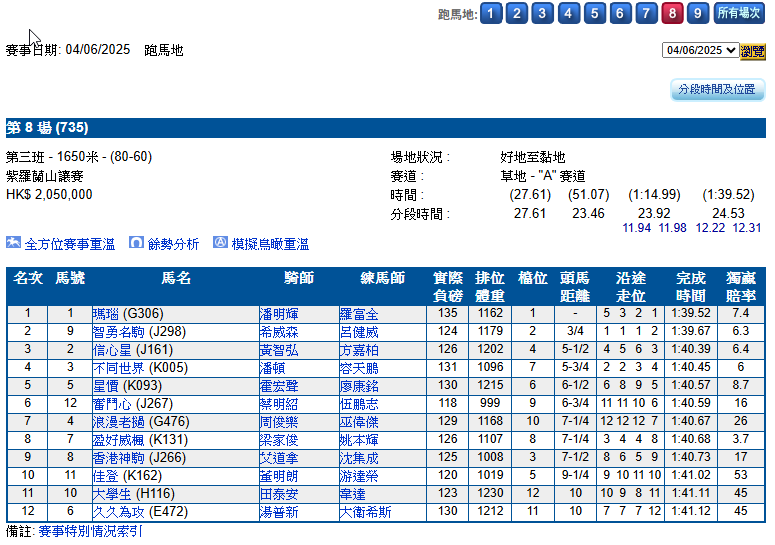Open trainer 呂健威 profile
775x545 pixels.
(x=359, y=332)
